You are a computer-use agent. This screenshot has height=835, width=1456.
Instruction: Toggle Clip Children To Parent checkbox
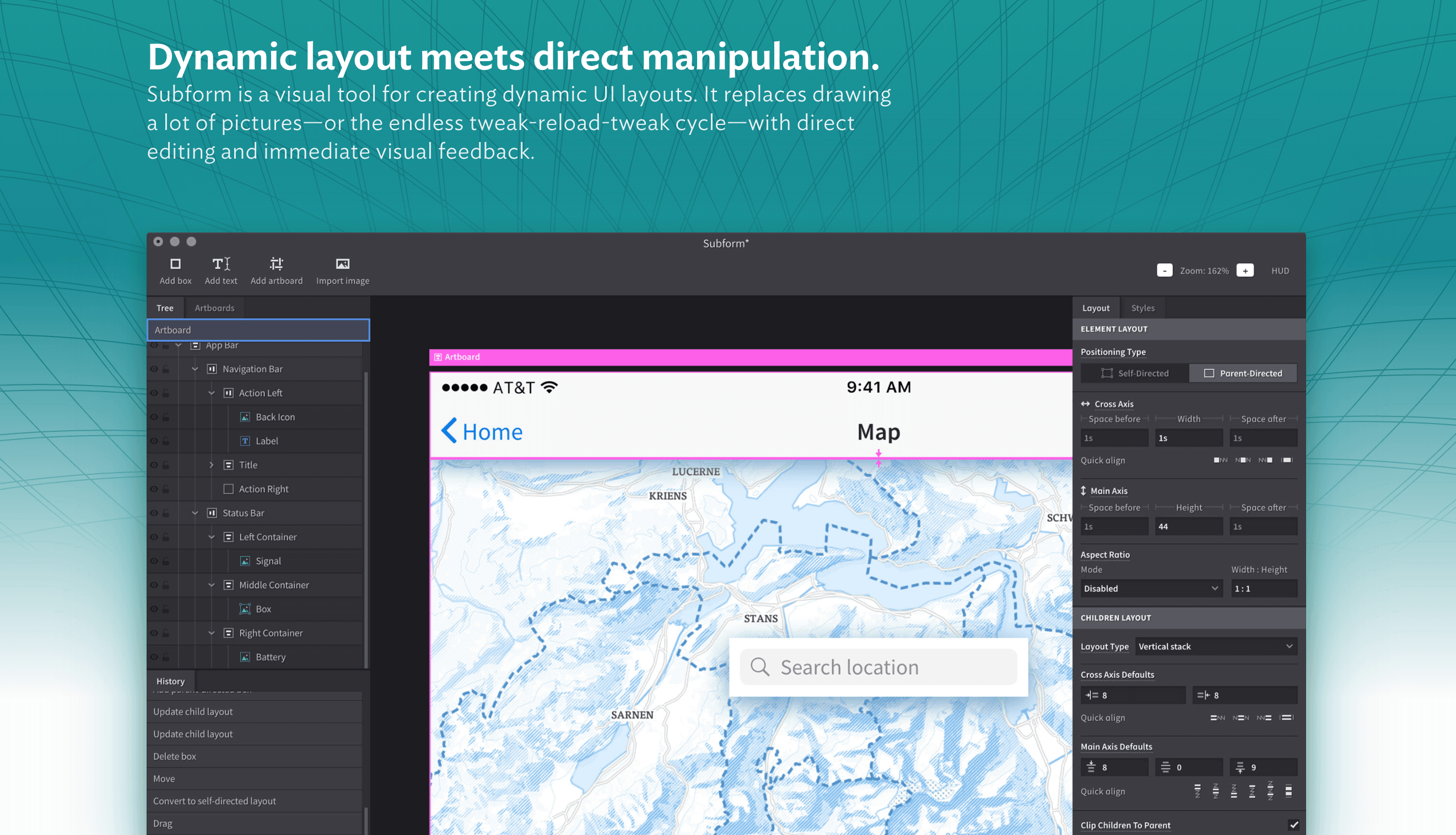tap(1293, 825)
